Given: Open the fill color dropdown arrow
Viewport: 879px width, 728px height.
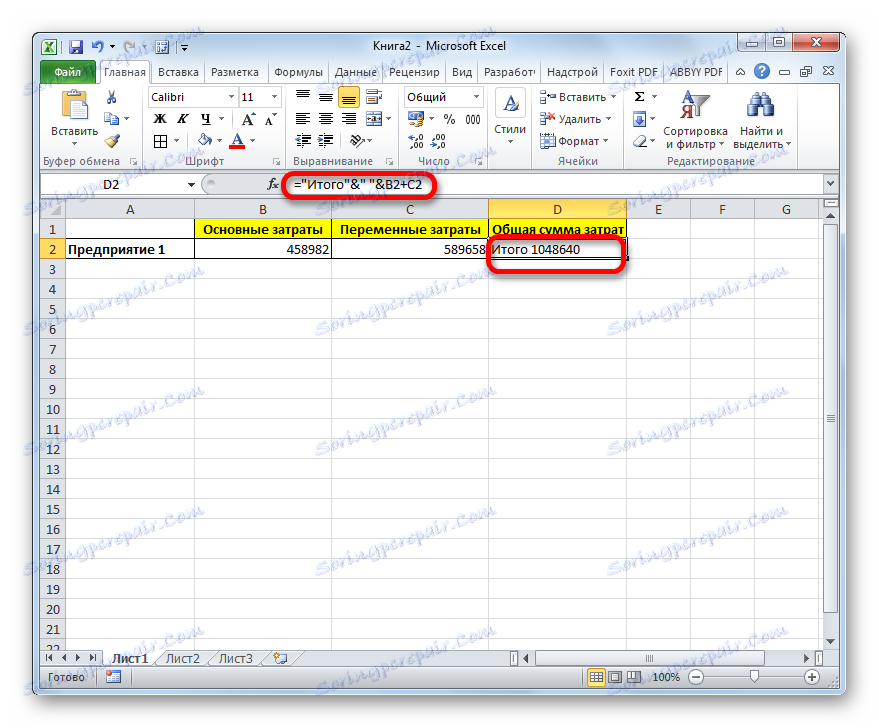Looking at the screenshot, I should coord(219,140).
